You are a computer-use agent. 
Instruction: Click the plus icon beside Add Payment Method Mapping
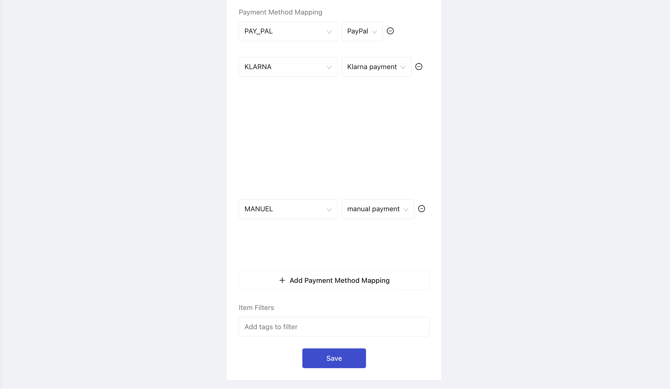click(282, 280)
